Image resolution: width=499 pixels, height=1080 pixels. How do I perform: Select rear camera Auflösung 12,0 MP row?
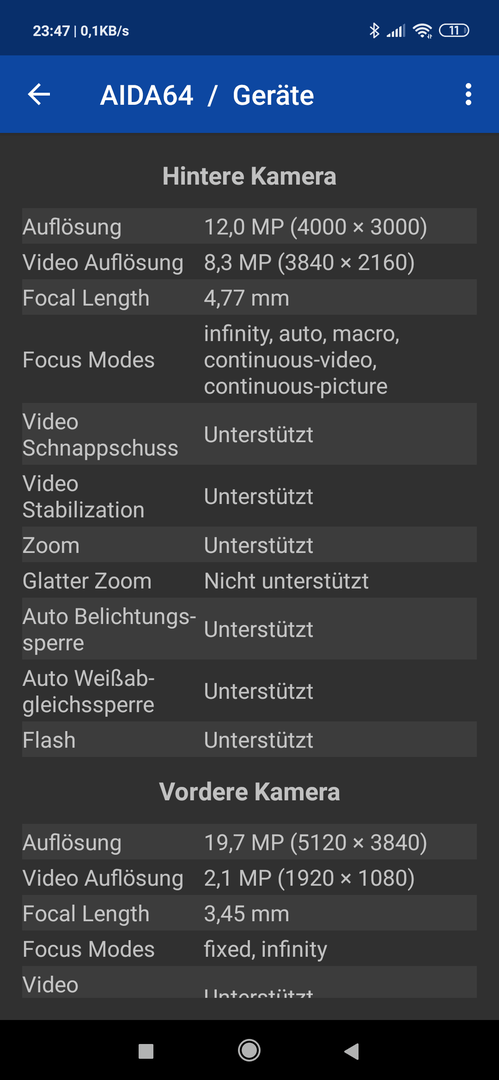250,226
